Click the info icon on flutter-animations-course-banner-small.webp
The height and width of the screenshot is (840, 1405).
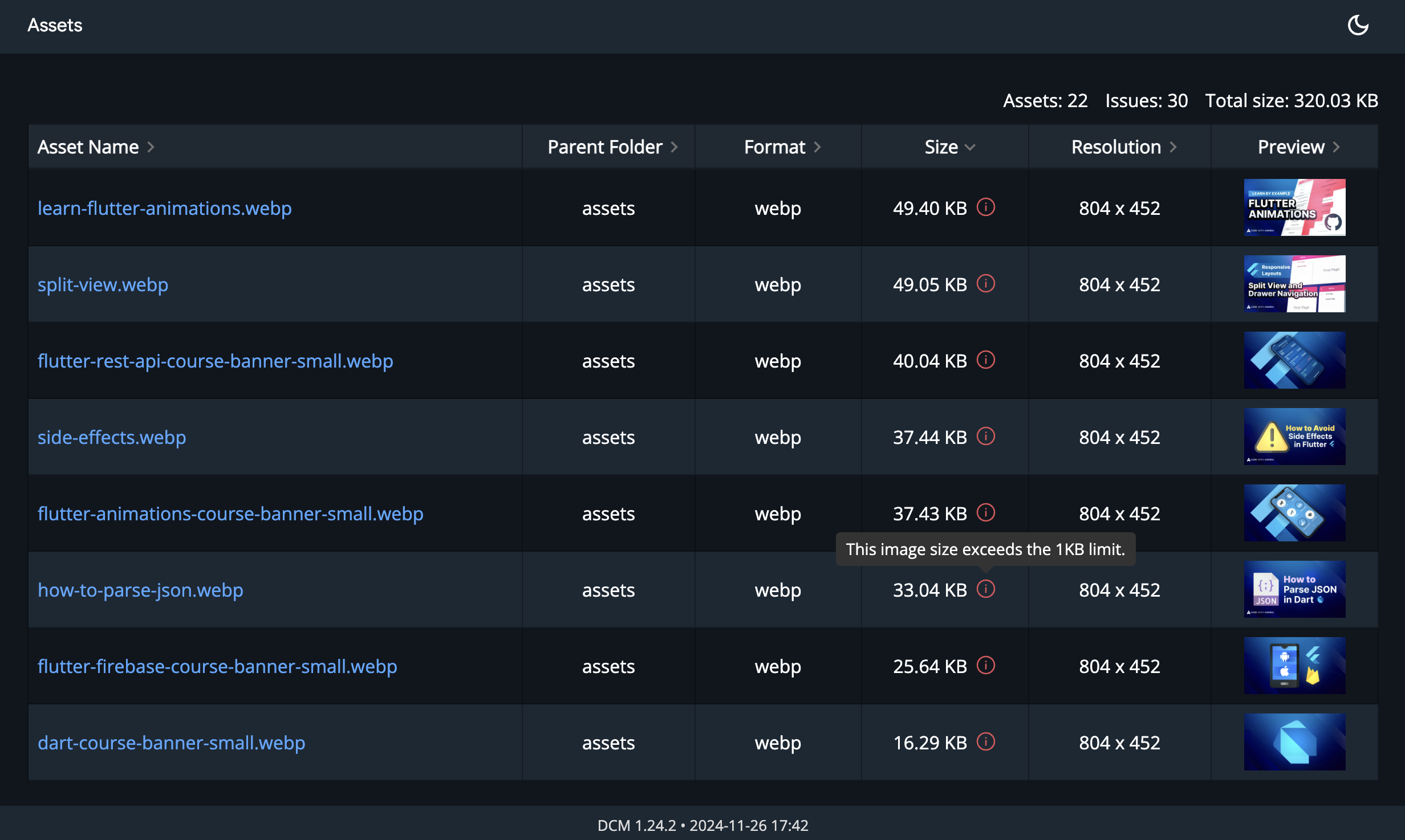coord(985,512)
